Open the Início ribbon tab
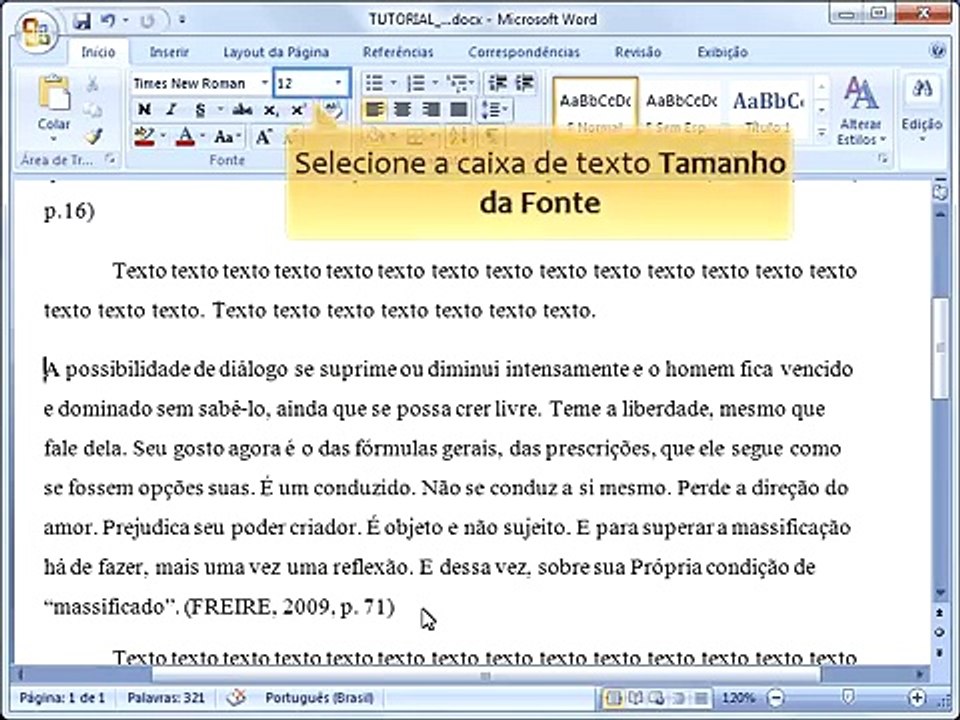The width and height of the screenshot is (960, 720). [98, 52]
